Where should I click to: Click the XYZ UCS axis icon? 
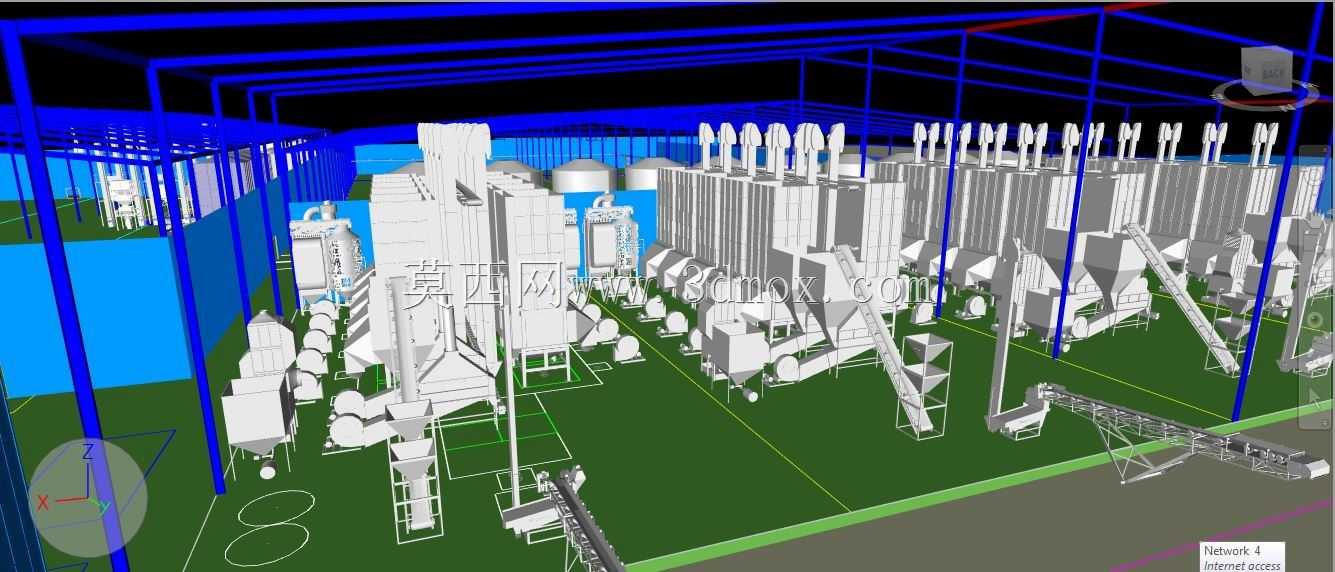(x=87, y=497)
